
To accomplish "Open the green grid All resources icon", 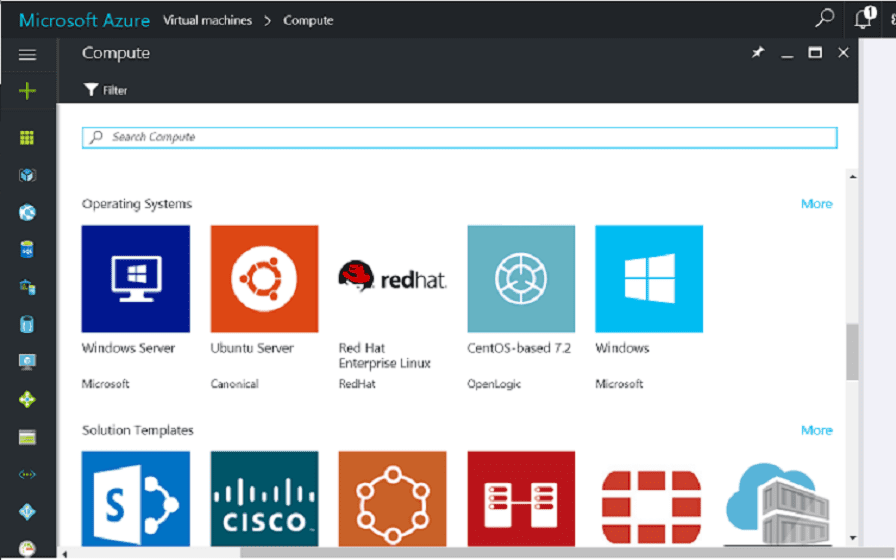I will 27,138.
